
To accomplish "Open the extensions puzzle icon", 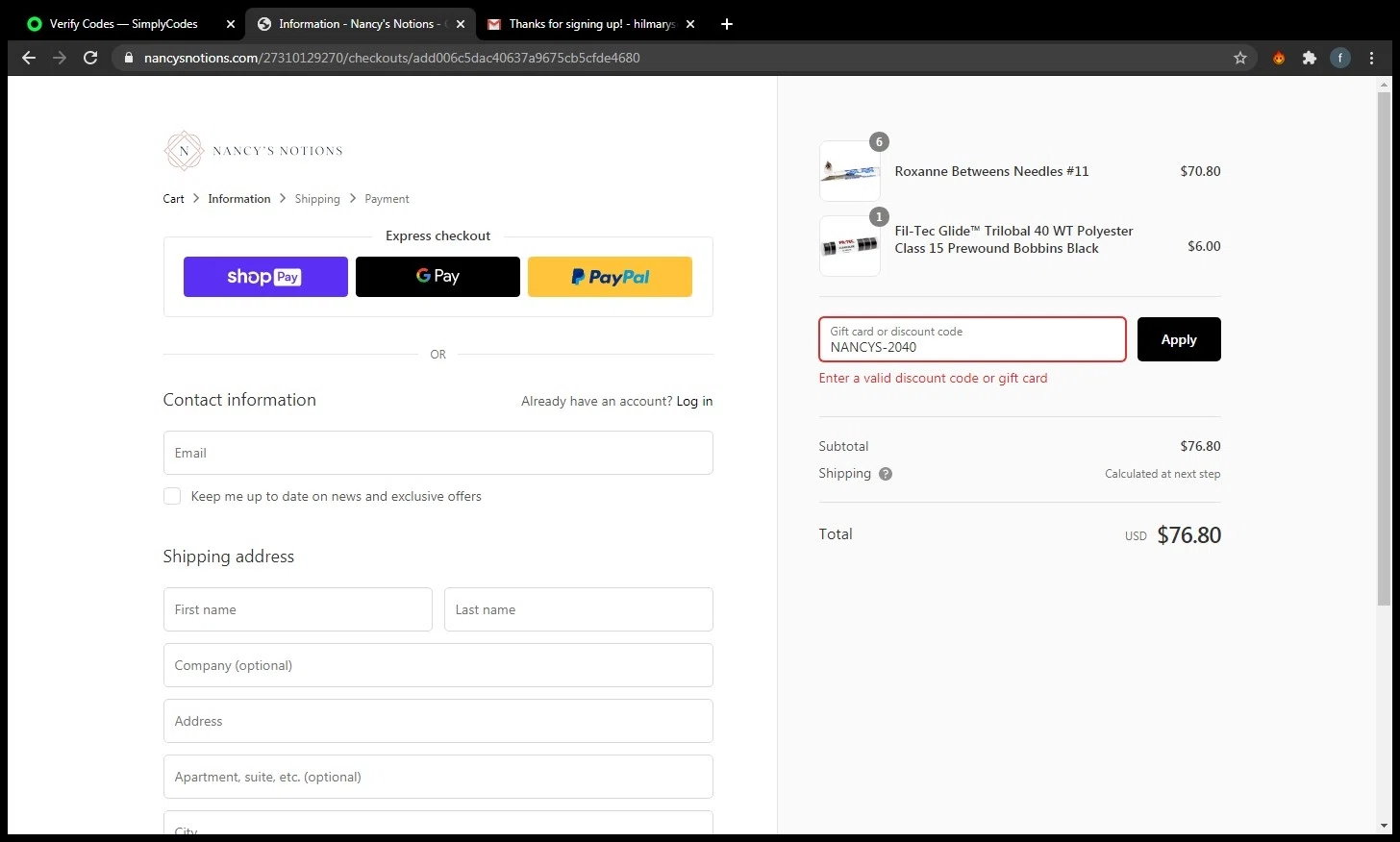I will (1310, 58).
